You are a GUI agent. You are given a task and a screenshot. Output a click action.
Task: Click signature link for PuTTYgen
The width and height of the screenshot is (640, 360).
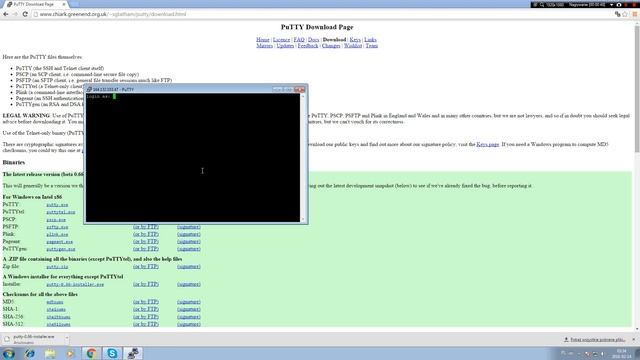click(189, 249)
